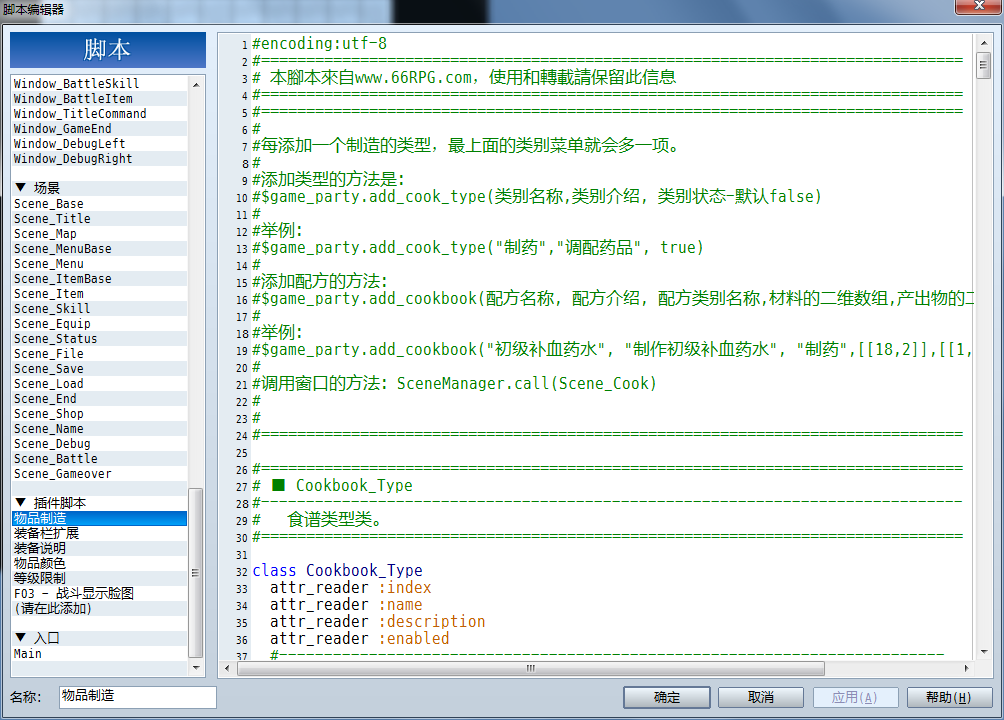Screen dimensions: 1004x720
Task: Open the Scene_Shop script
Action: click(x=99, y=414)
